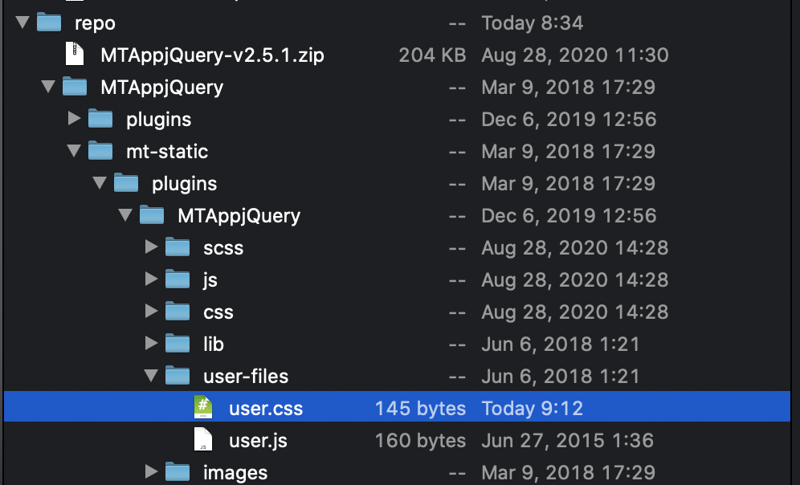
Task: Expand the css folder
Action: tap(151, 312)
